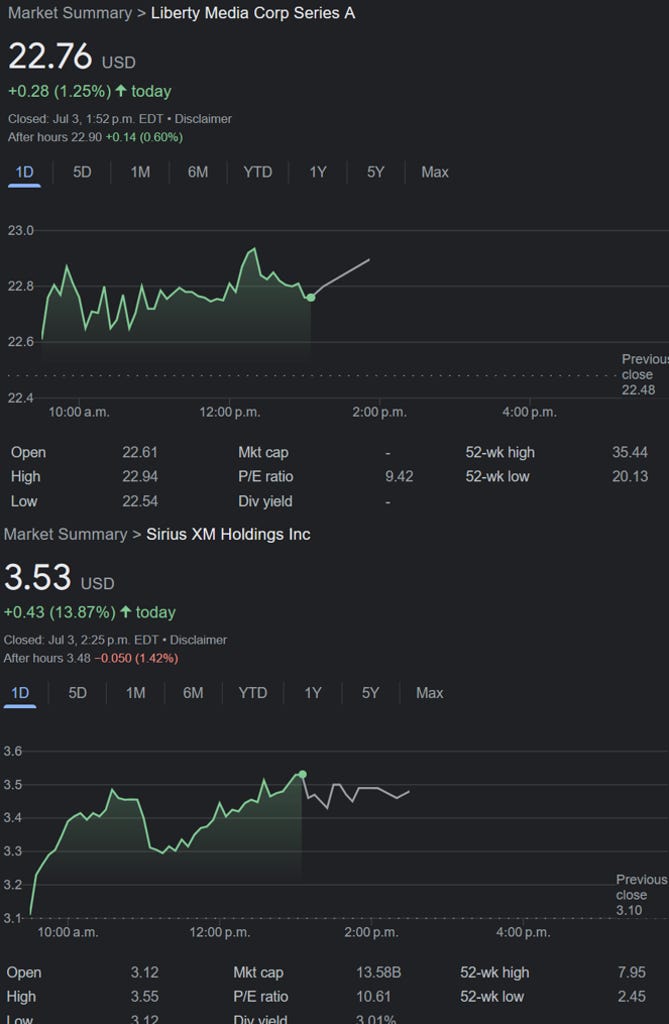Viewport: 669px width, 1024px height.
Task: Click After hours 22.90 text
Action: (x=55, y=137)
